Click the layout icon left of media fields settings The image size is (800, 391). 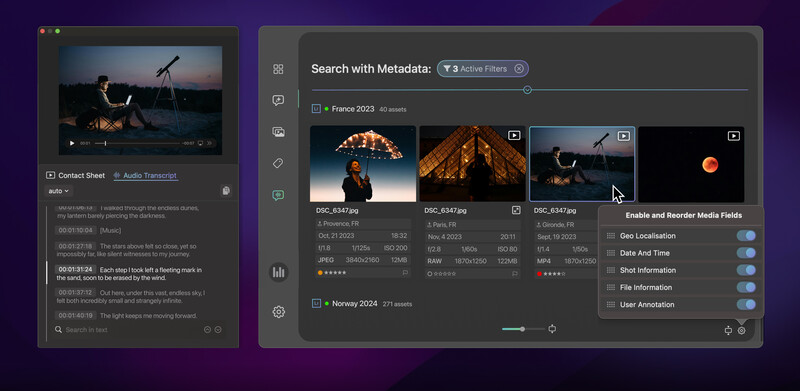(728, 331)
